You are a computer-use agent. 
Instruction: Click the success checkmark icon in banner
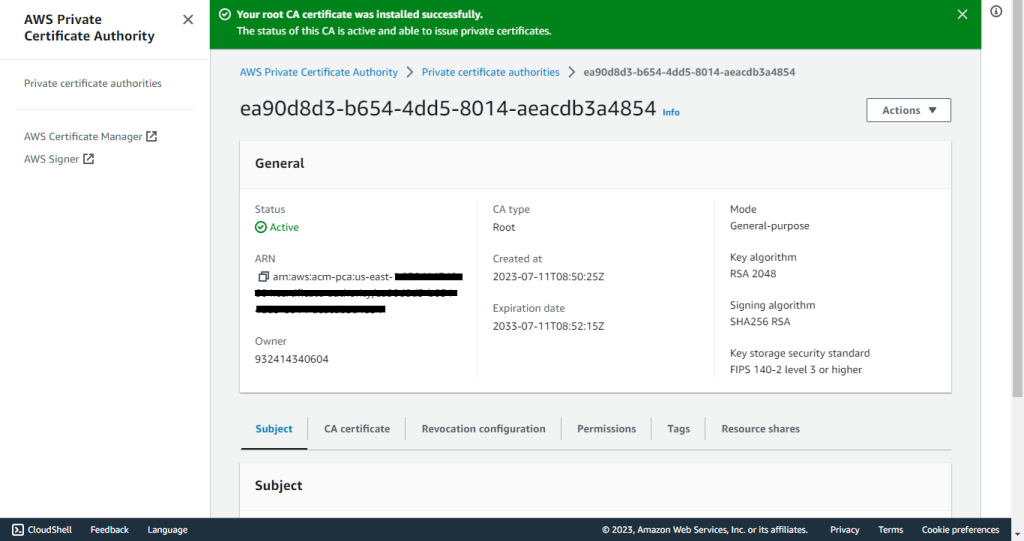(225, 14)
